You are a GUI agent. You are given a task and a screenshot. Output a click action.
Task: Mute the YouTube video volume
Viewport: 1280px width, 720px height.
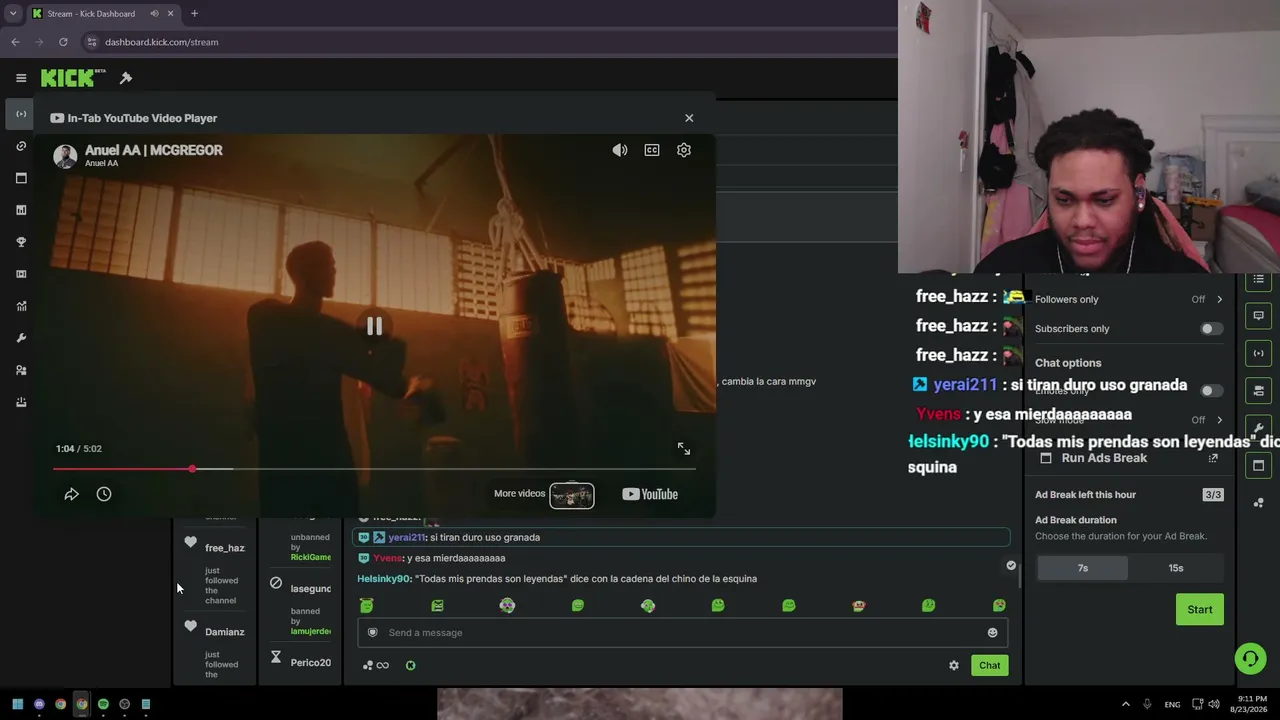coord(620,150)
